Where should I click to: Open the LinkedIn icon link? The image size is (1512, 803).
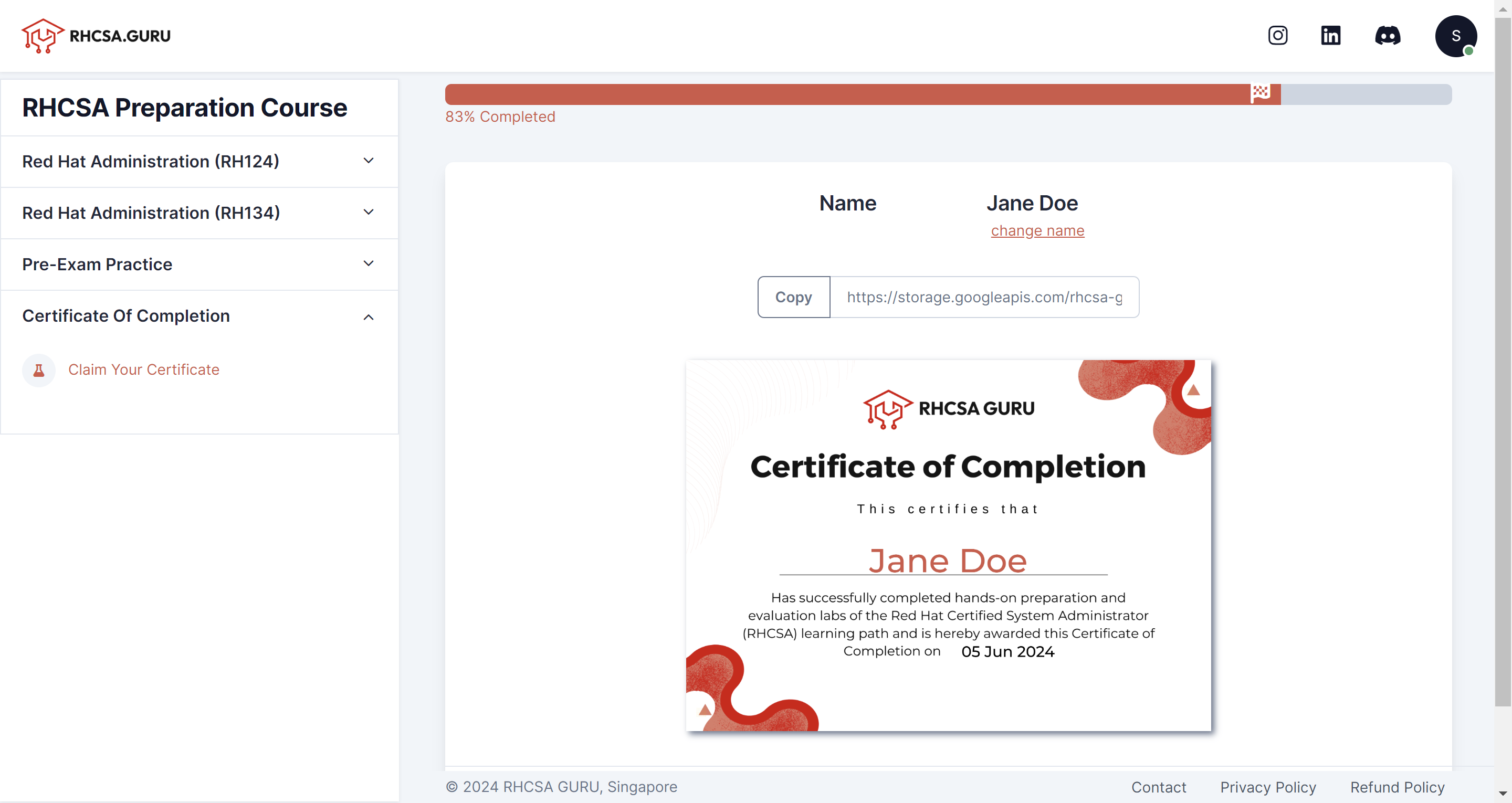pos(1330,36)
